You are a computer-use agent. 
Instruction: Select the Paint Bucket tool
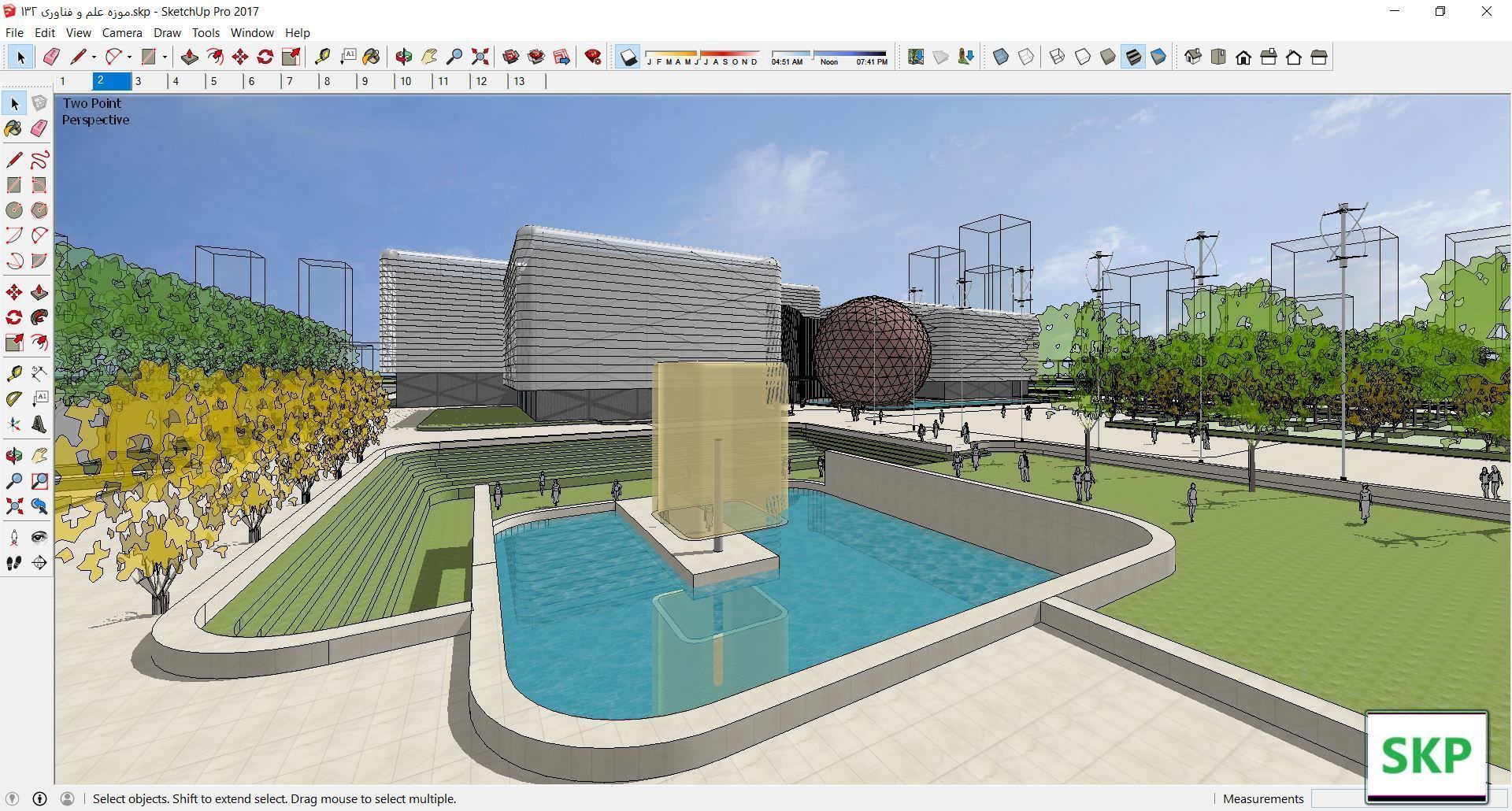point(372,56)
